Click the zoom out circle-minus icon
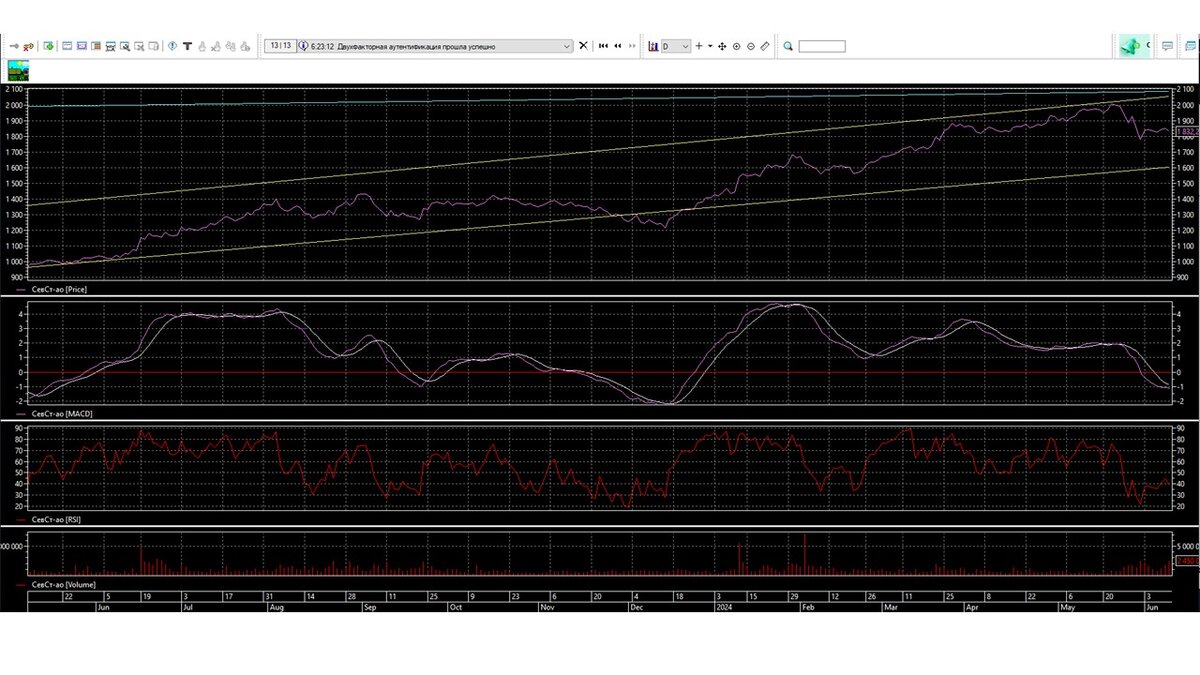 click(x=751, y=46)
